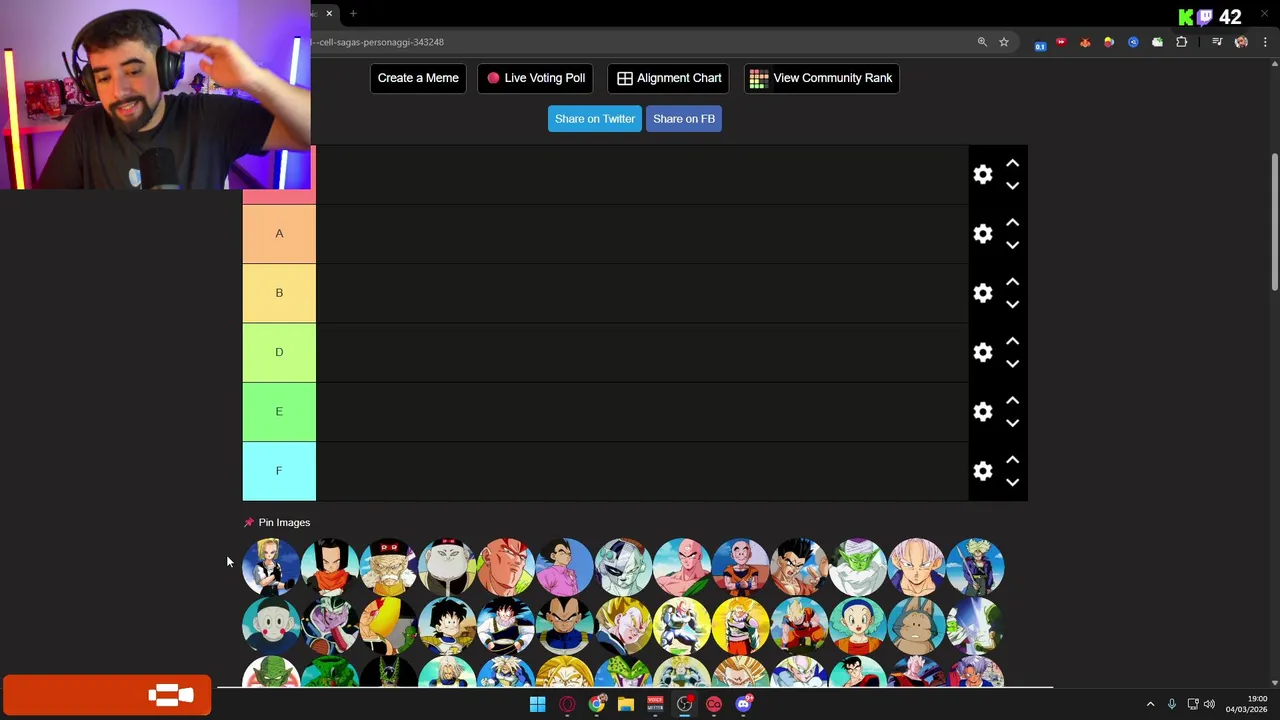This screenshot has height=720, width=1280.
Task: Open settings gear for the top tier row
Action: 983,175
